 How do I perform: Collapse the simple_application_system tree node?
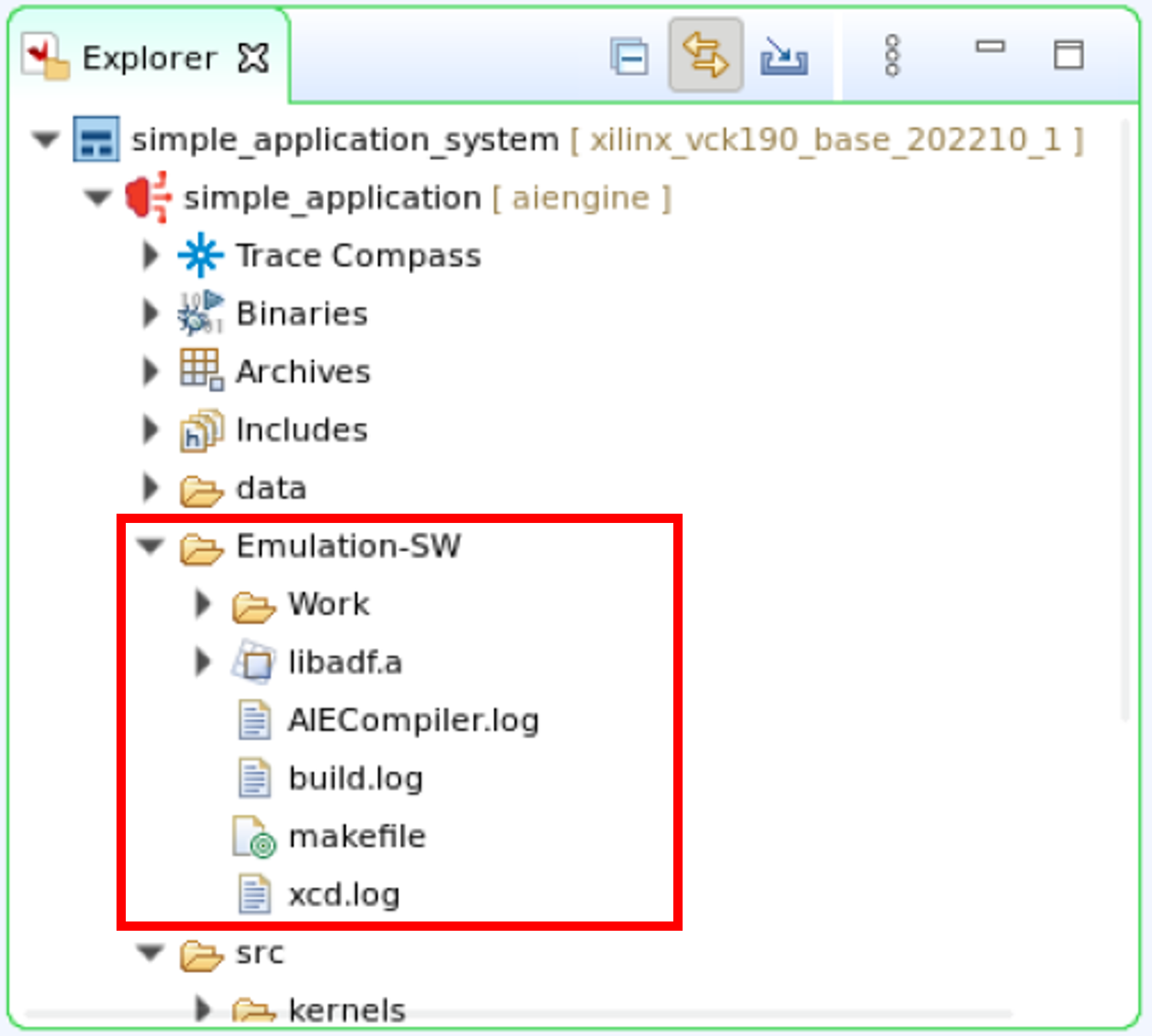tap(46, 140)
